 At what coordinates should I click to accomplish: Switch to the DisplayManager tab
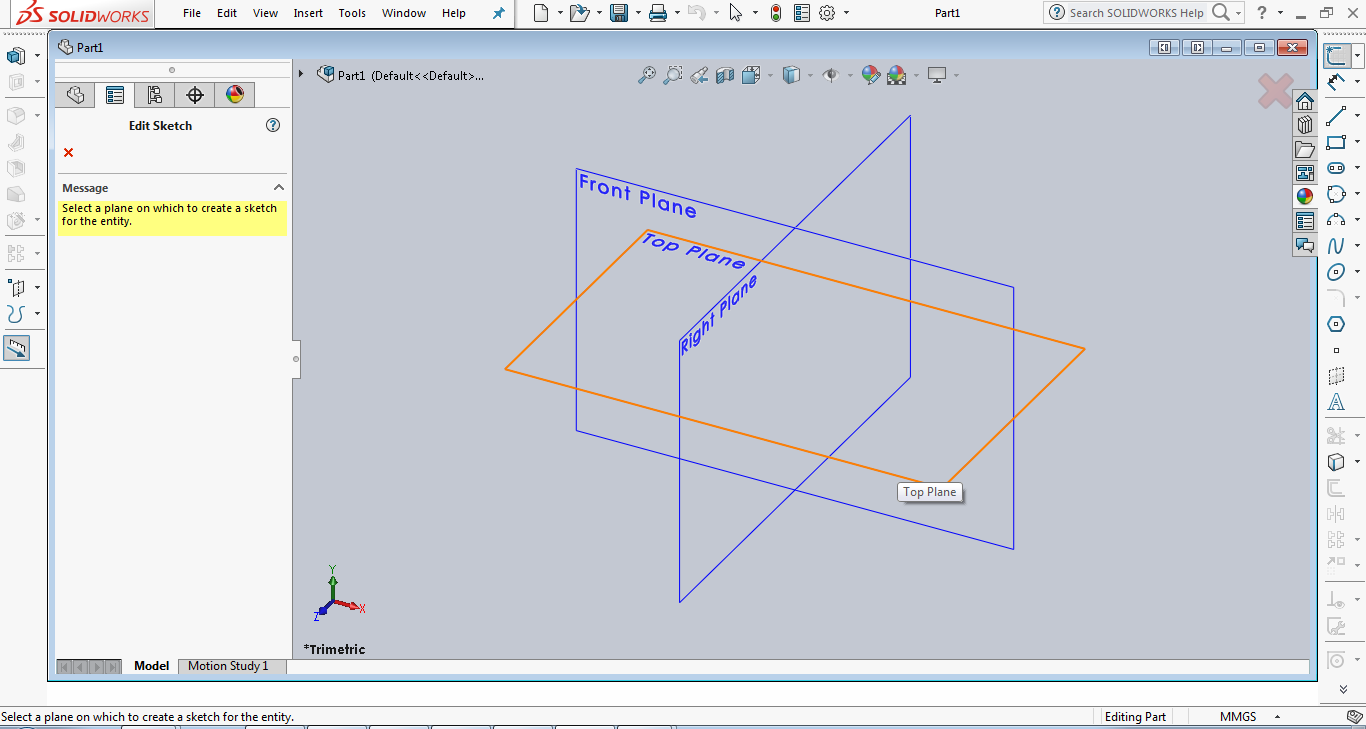[x=235, y=95]
